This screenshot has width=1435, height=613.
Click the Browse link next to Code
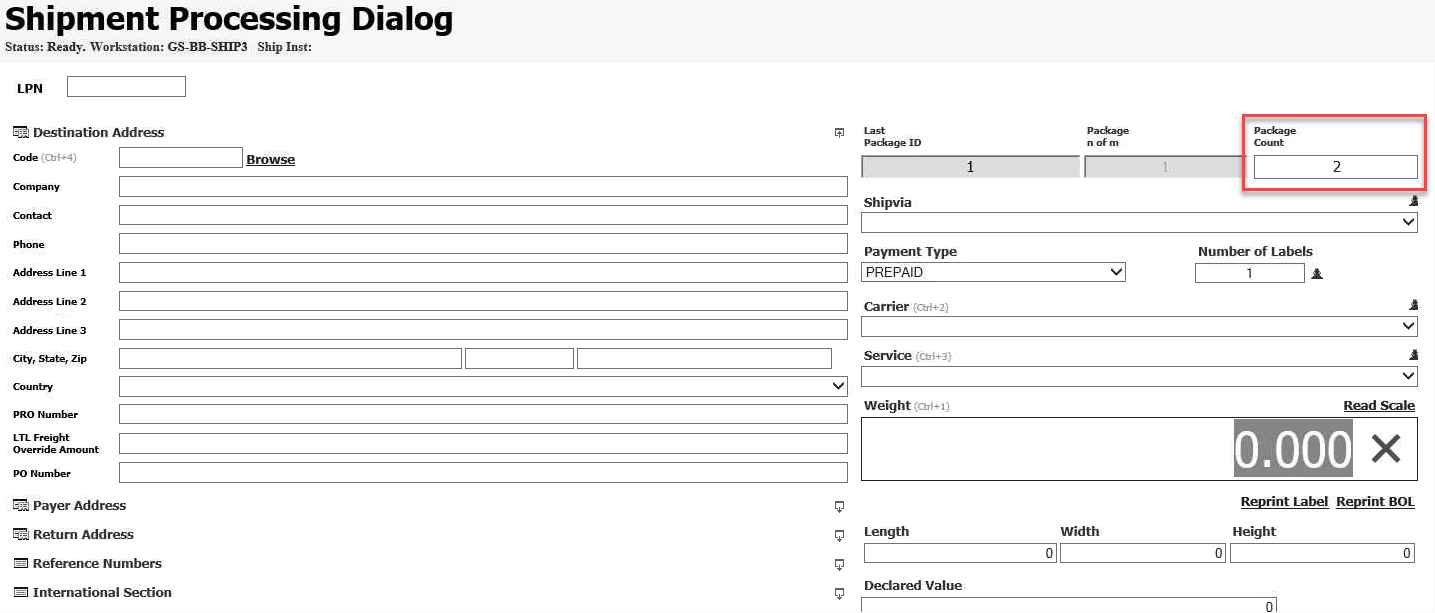coord(270,158)
